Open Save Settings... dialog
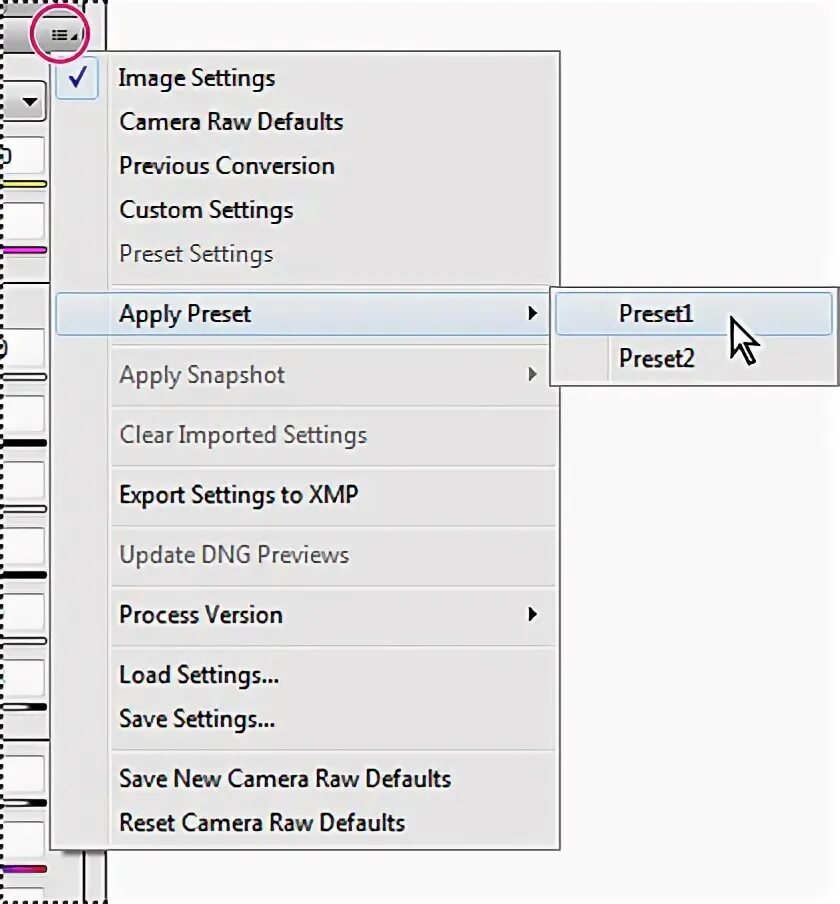The height and width of the screenshot is (904, 840). [x=197, y=719]
